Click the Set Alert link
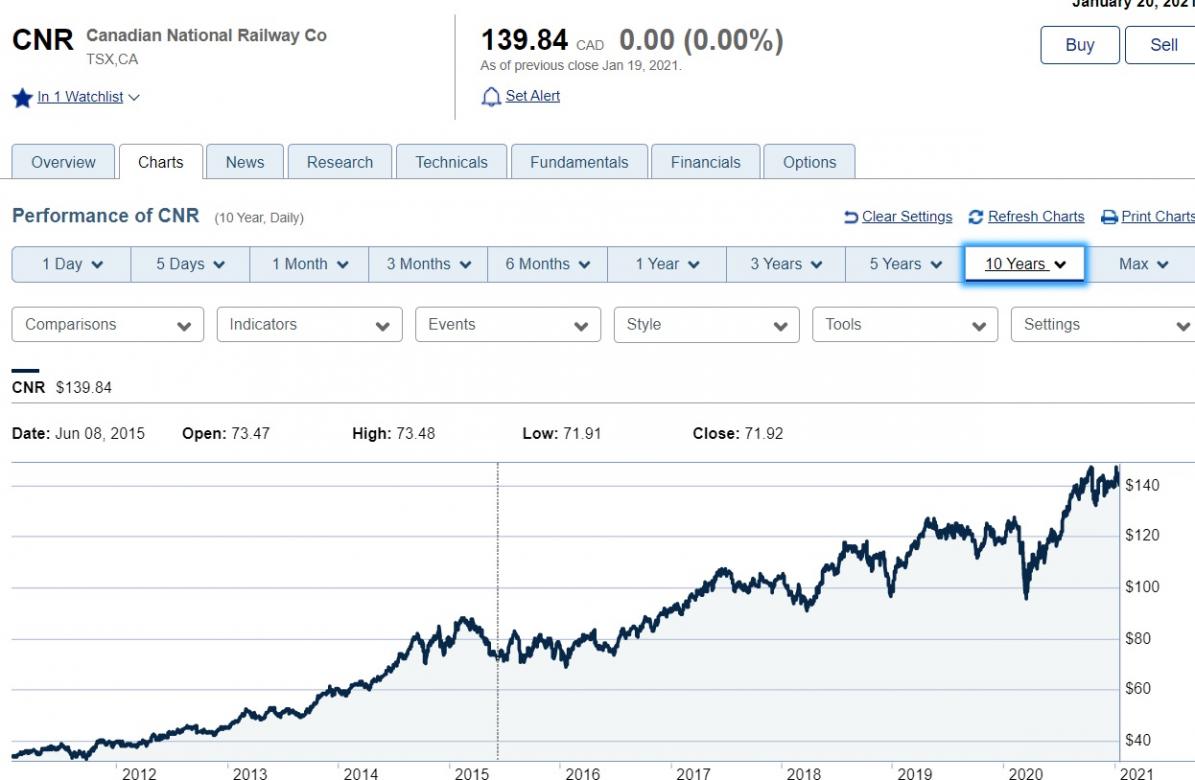The height and width of the screenshot is (780, 1195). [532, 96]
